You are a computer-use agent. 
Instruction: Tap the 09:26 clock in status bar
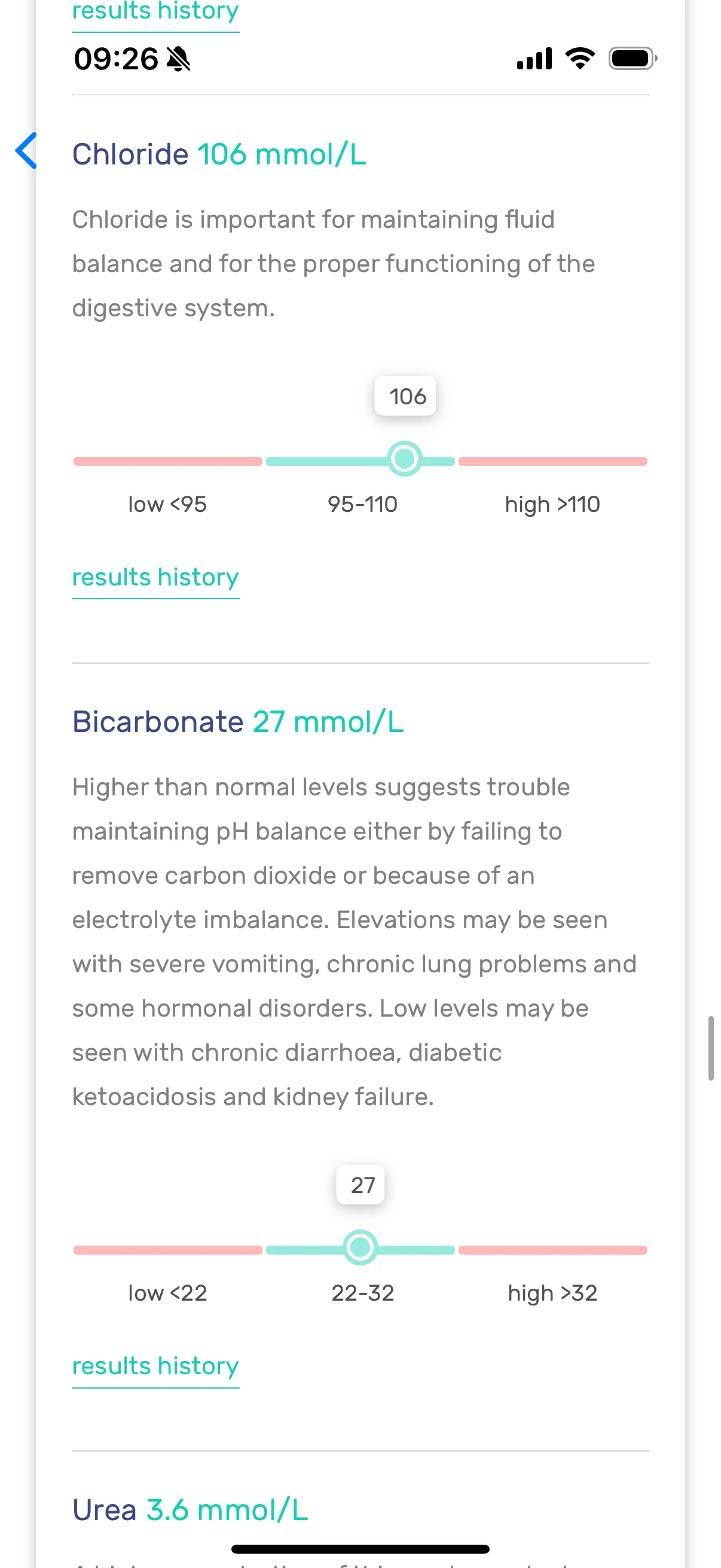point(116,59)
